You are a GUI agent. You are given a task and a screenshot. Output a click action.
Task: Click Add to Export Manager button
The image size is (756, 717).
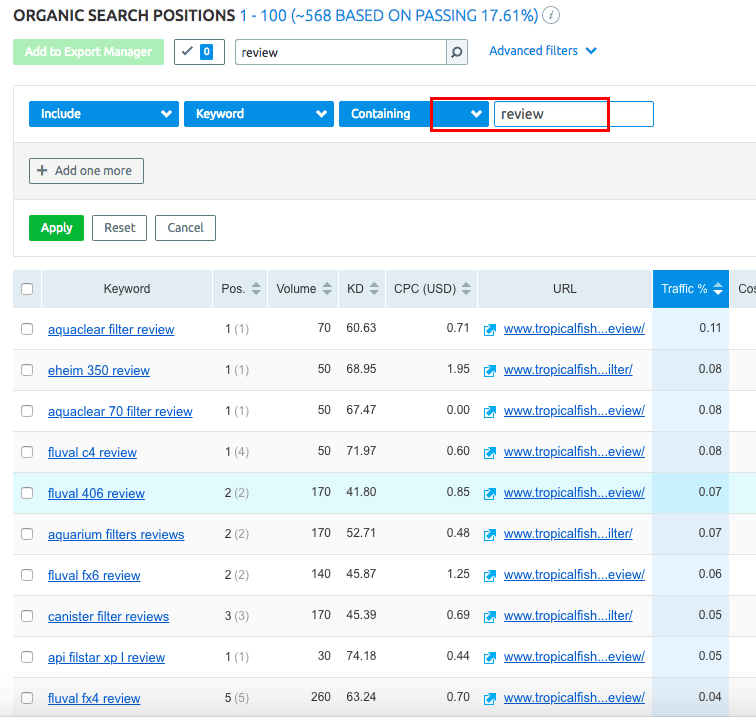[88, 52]
